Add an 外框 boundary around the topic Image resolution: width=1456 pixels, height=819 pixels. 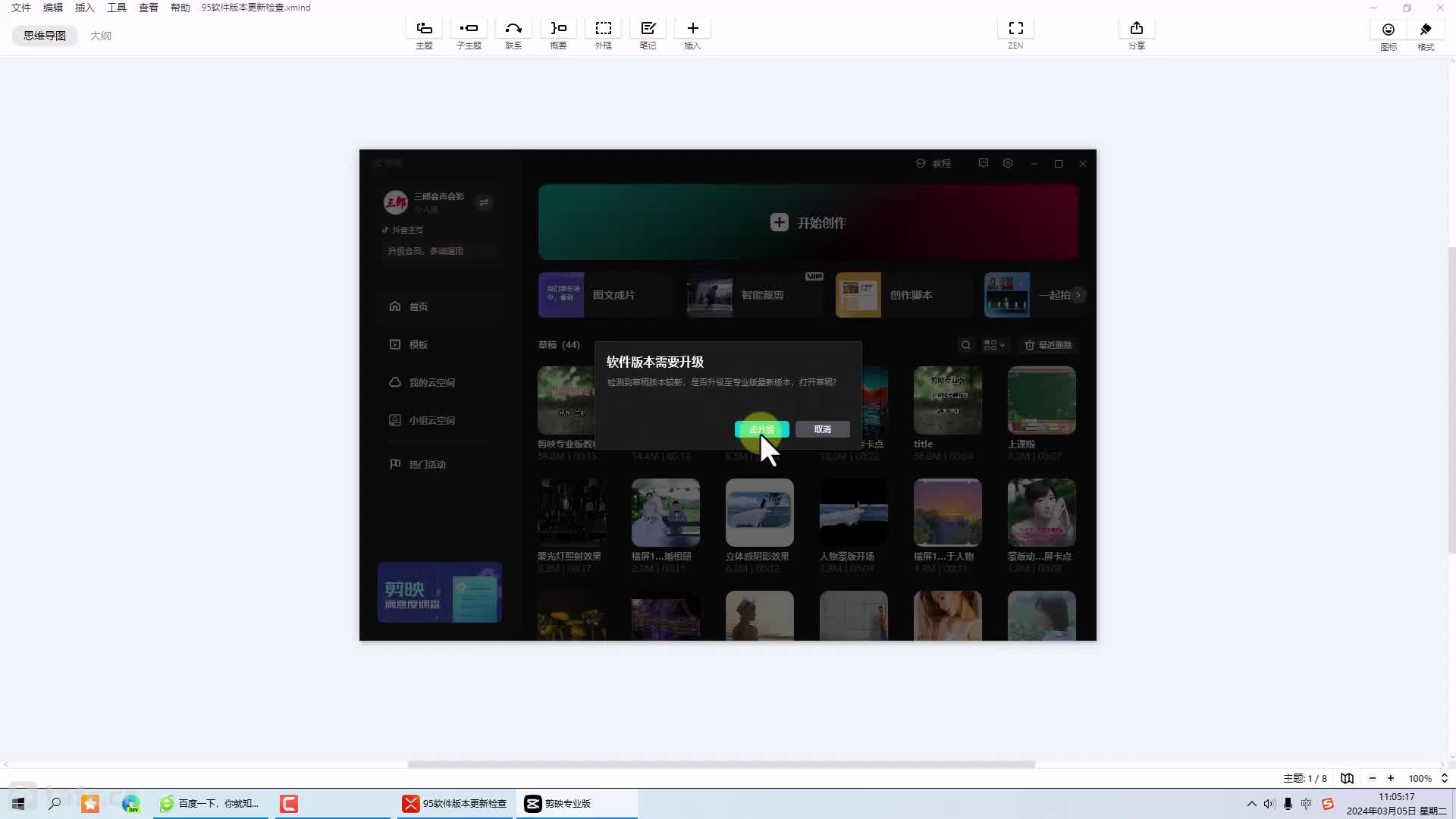(x=603, y=34)
